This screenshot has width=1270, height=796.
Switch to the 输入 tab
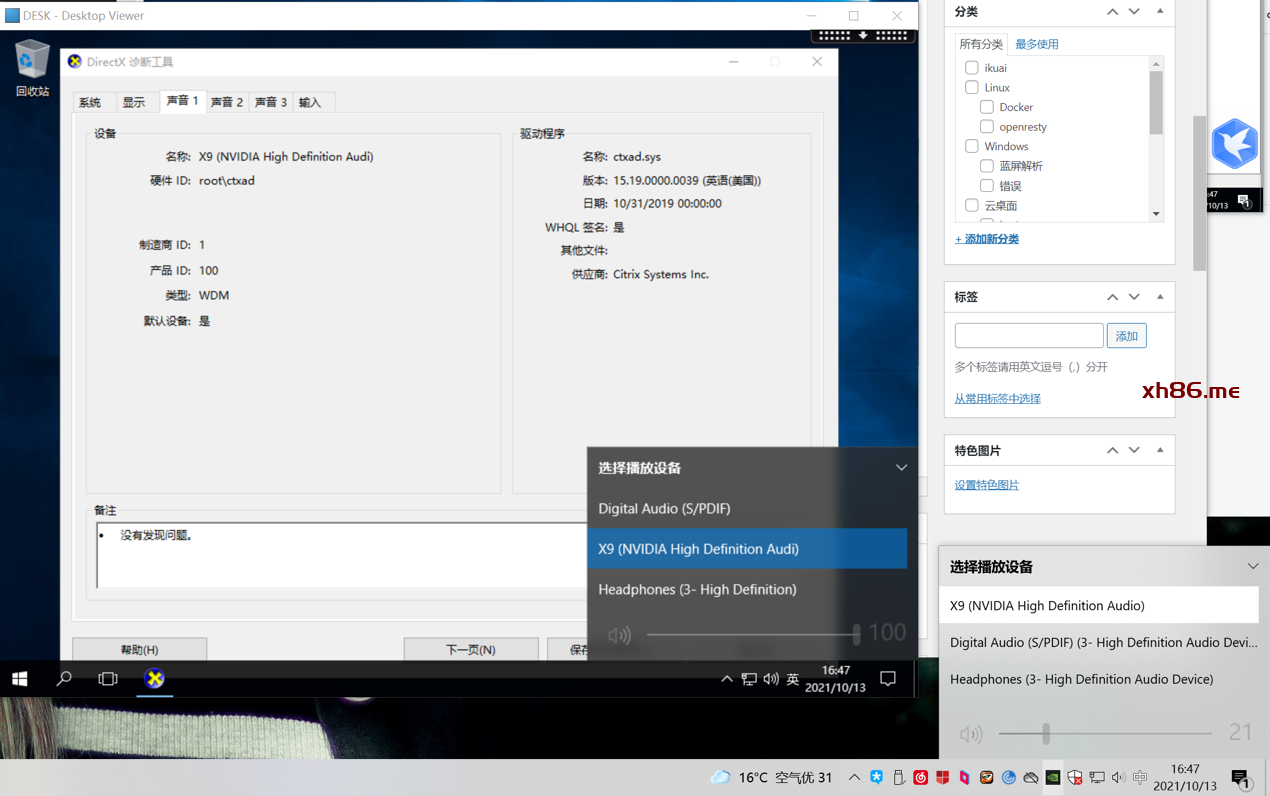310,102
